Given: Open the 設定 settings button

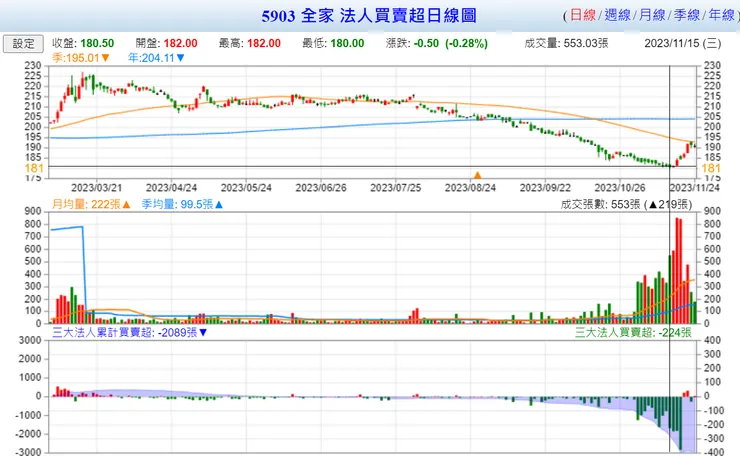Looking at the screenshot, I should [x=23, y=44].
